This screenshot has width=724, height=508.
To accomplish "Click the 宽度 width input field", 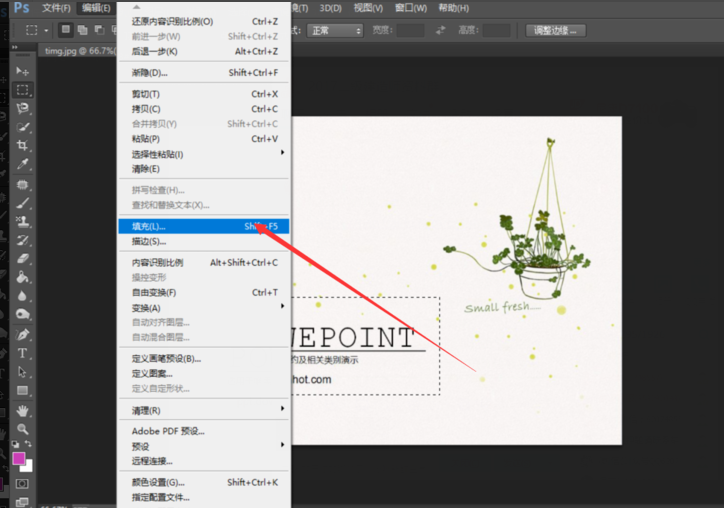I will pyautogui.click(x=411, y=31).
